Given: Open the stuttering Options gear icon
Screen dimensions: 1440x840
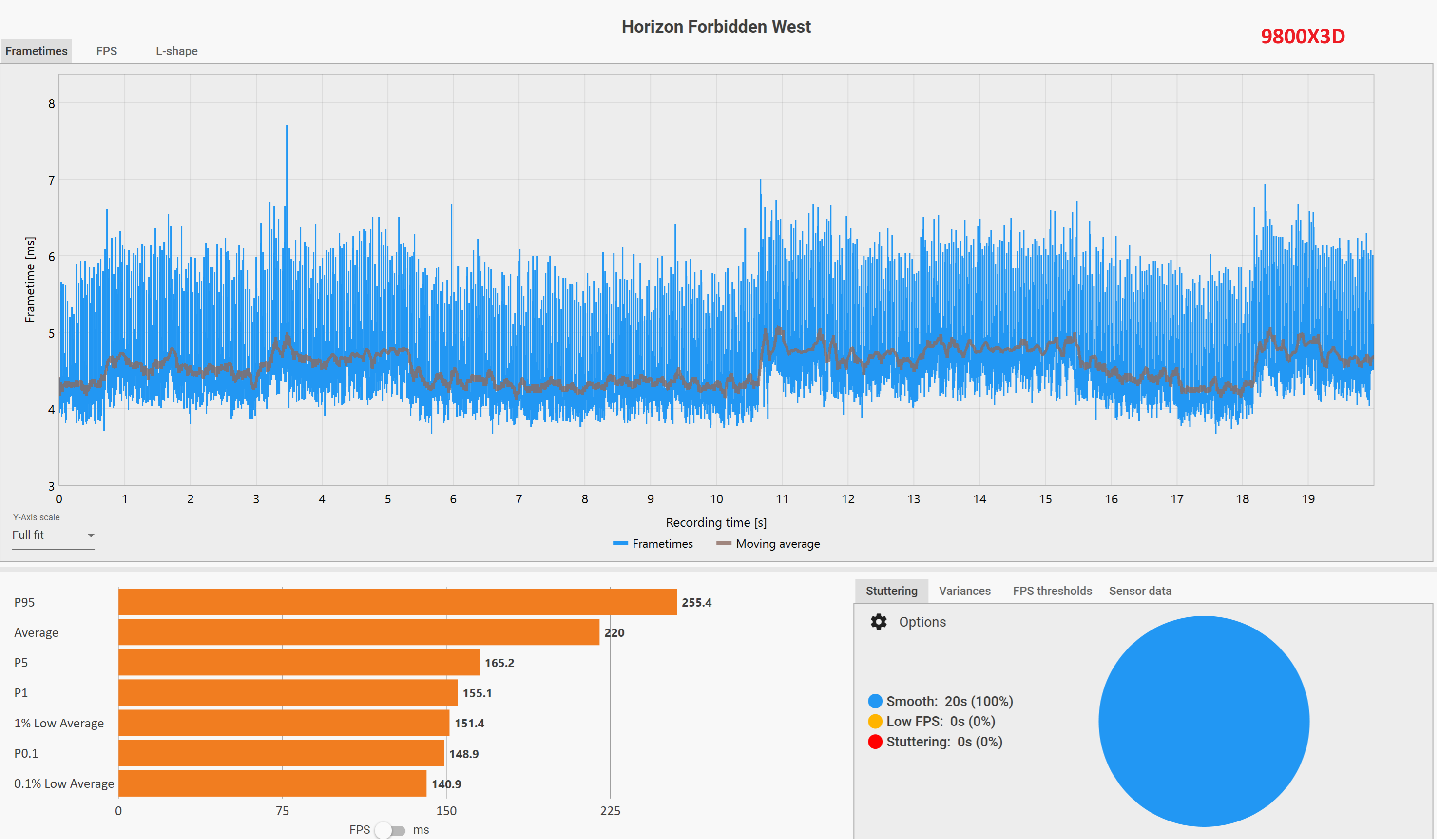Looking at the screenshot, I should point(878,622).
